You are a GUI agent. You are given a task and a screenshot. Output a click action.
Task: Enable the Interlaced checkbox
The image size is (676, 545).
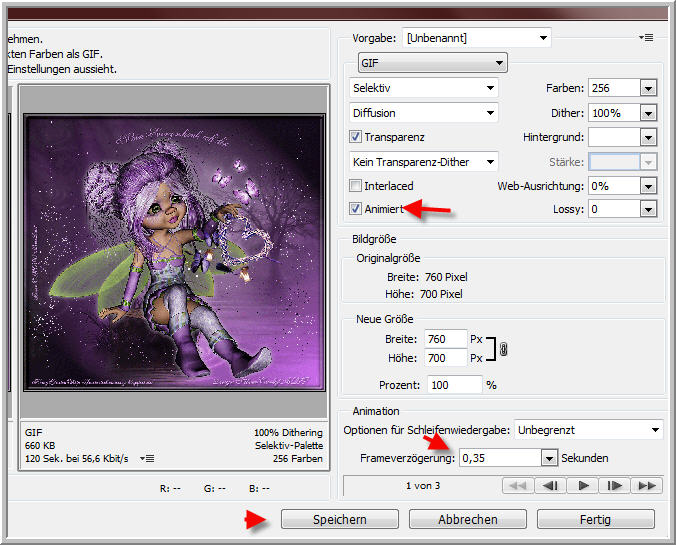pyautogui.click(x=356, y=186)
